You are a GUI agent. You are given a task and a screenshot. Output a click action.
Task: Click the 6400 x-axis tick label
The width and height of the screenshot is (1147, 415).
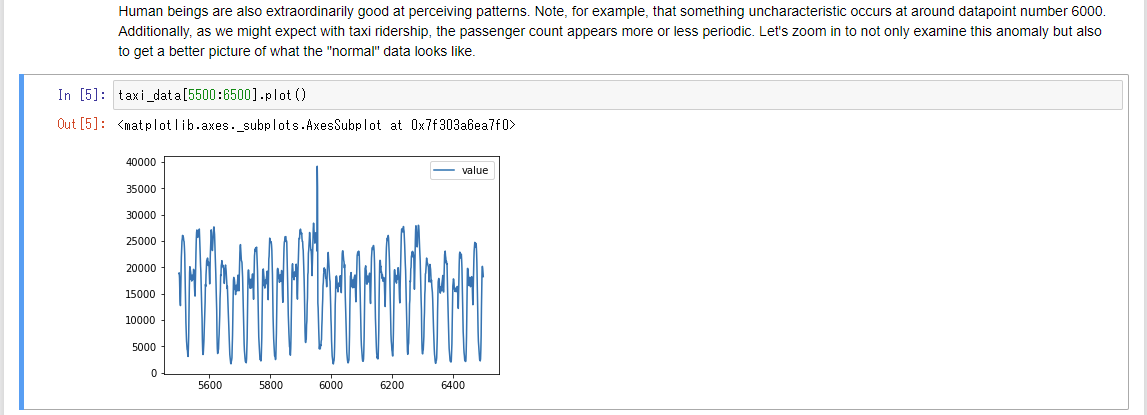[x=453, y=385]
